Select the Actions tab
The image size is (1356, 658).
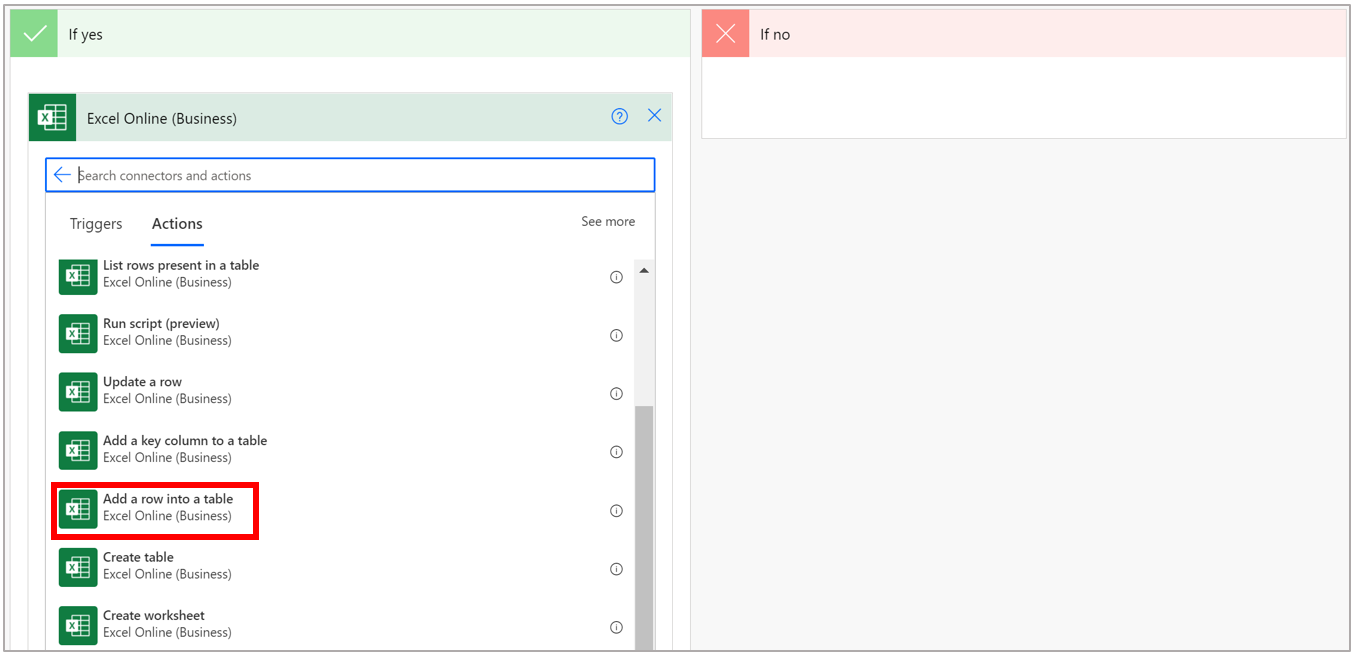[176, 223]
